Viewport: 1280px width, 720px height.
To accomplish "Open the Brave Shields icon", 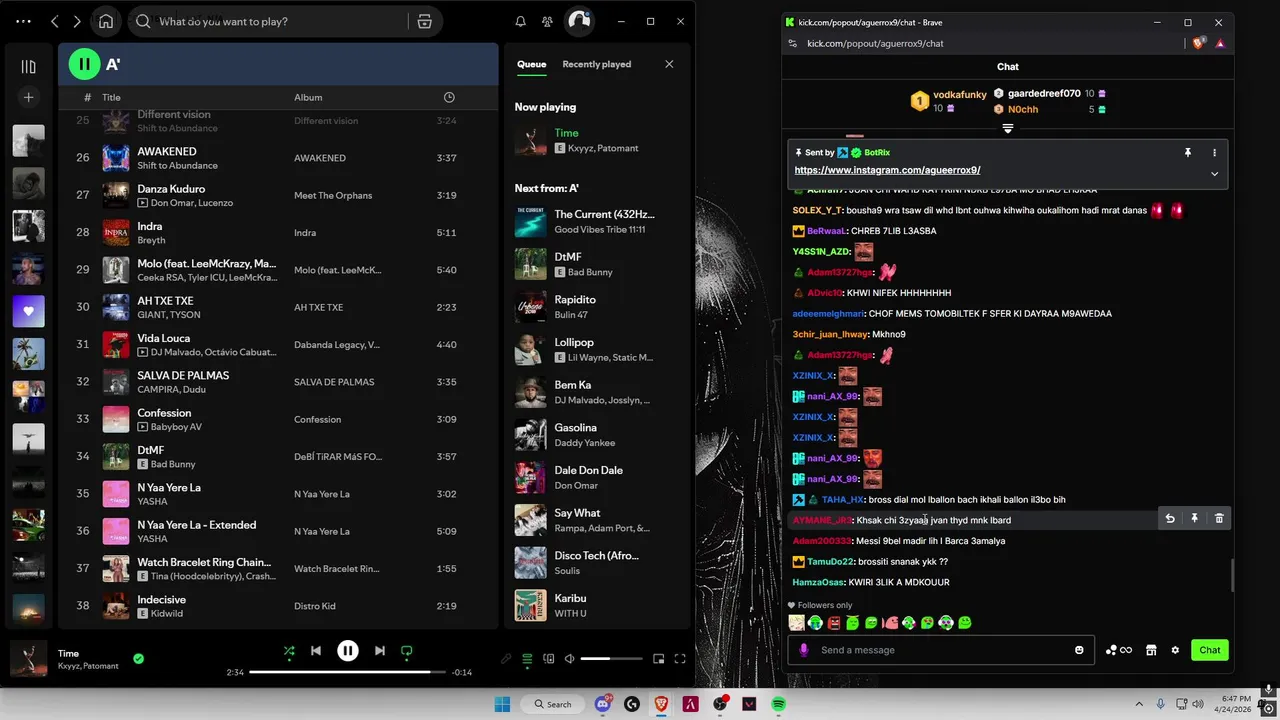I will tap(1199, 43).
